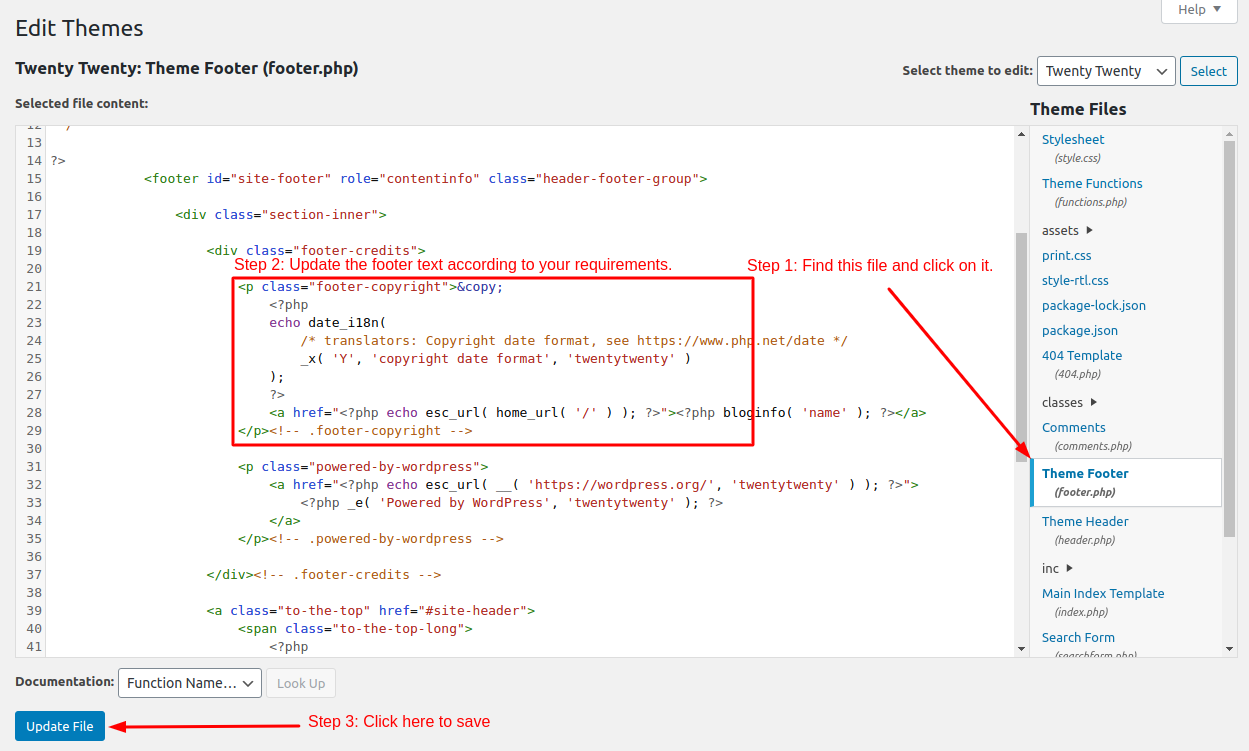This screenshot has width=1249, height=751.
Task: Open package.json file
Action: click(x=1080, y=331)
